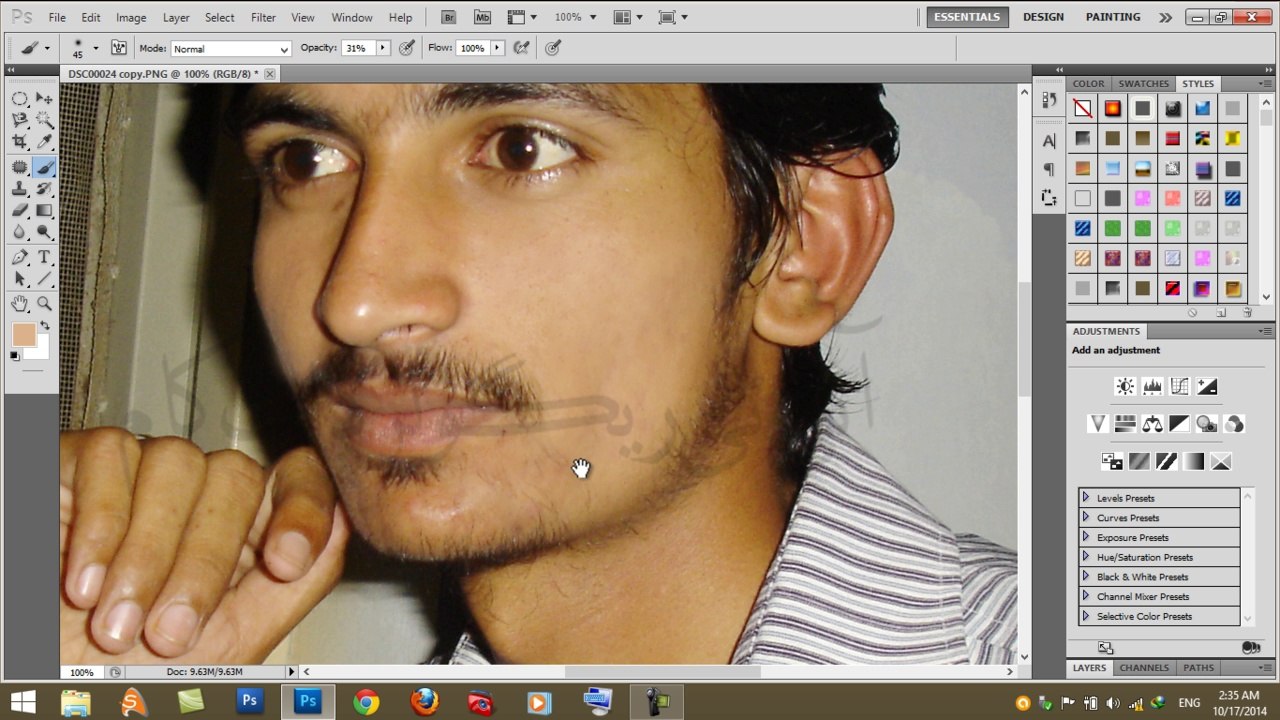Select the Gradient tool

45,211
